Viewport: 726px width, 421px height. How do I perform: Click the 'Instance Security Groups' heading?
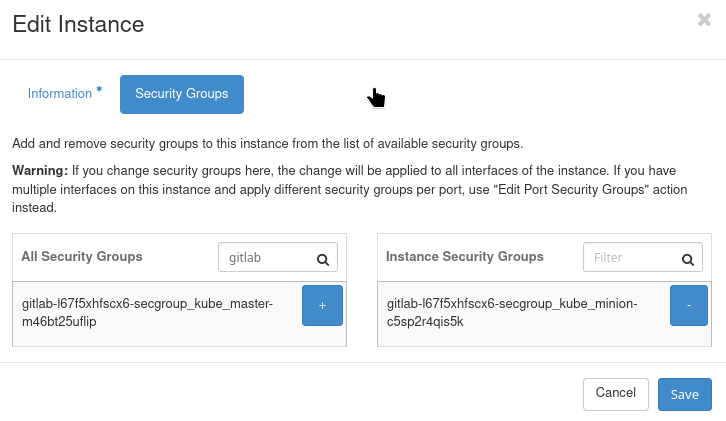click(464, 257)
